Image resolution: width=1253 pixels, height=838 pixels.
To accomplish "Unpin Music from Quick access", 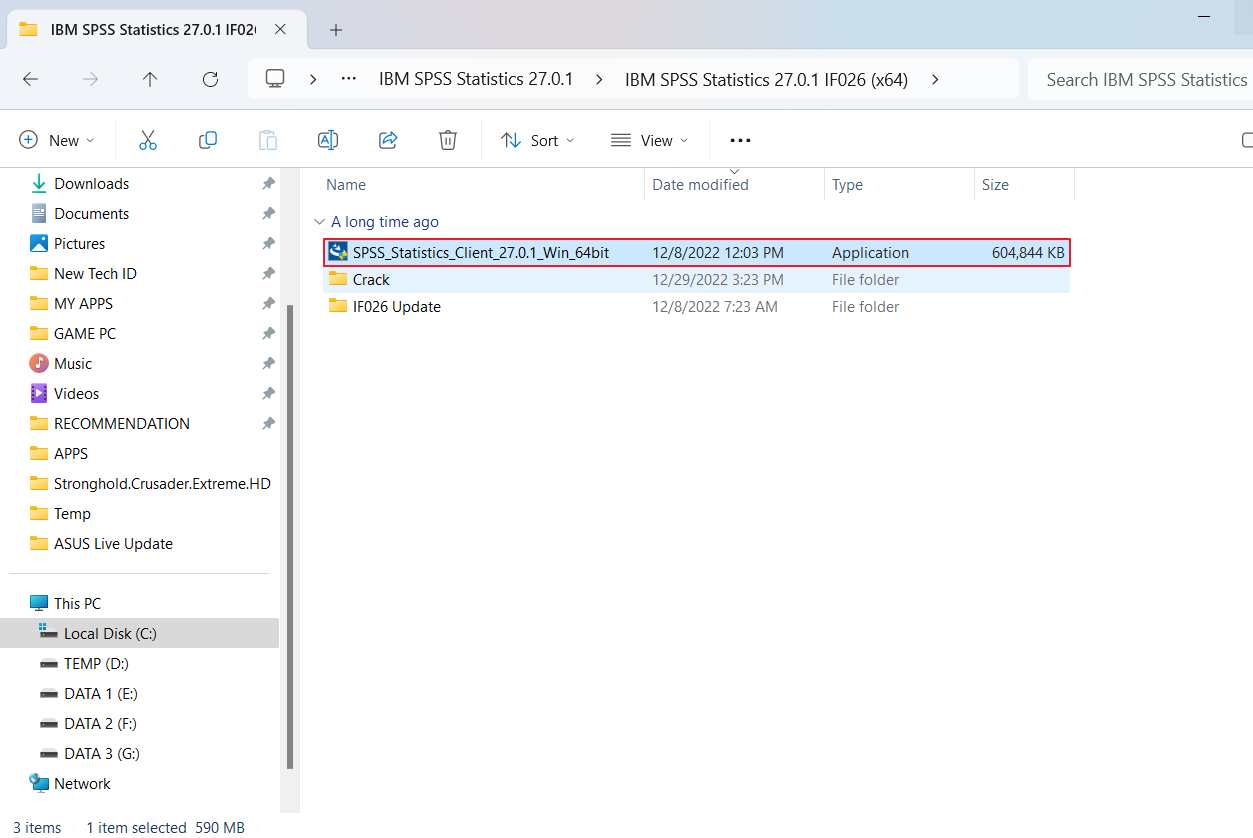I will (268, 363).
